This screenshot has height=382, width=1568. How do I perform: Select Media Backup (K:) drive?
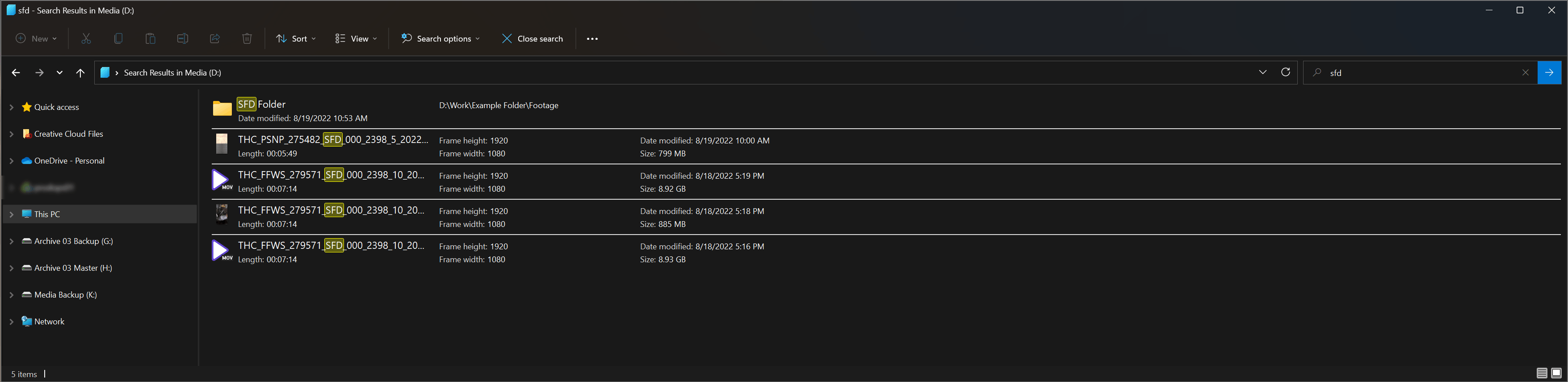coord(66,295)
